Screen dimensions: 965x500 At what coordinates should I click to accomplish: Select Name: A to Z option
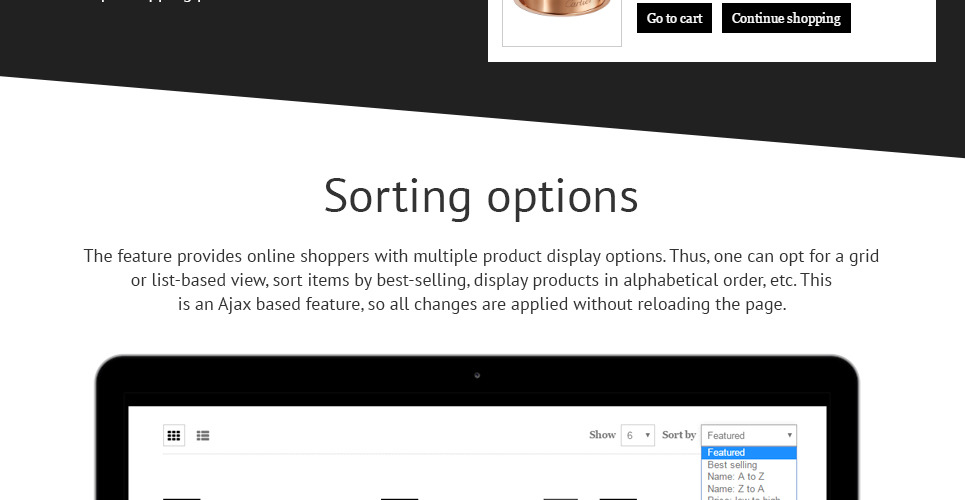(735, 477)
